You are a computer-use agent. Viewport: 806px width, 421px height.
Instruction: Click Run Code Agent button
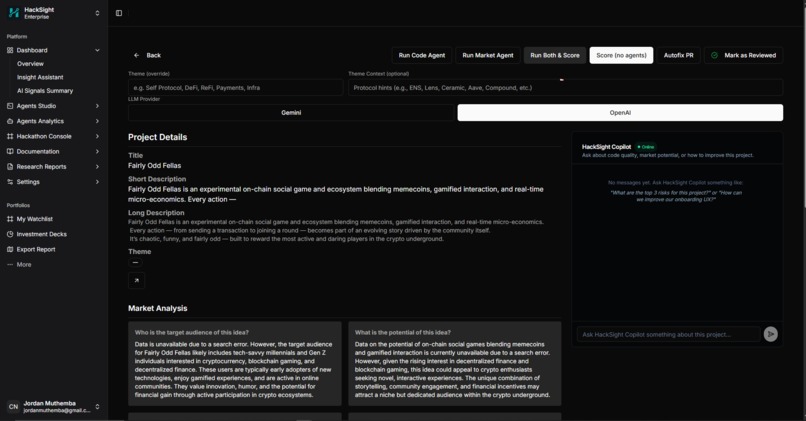[x=422, y=55]
